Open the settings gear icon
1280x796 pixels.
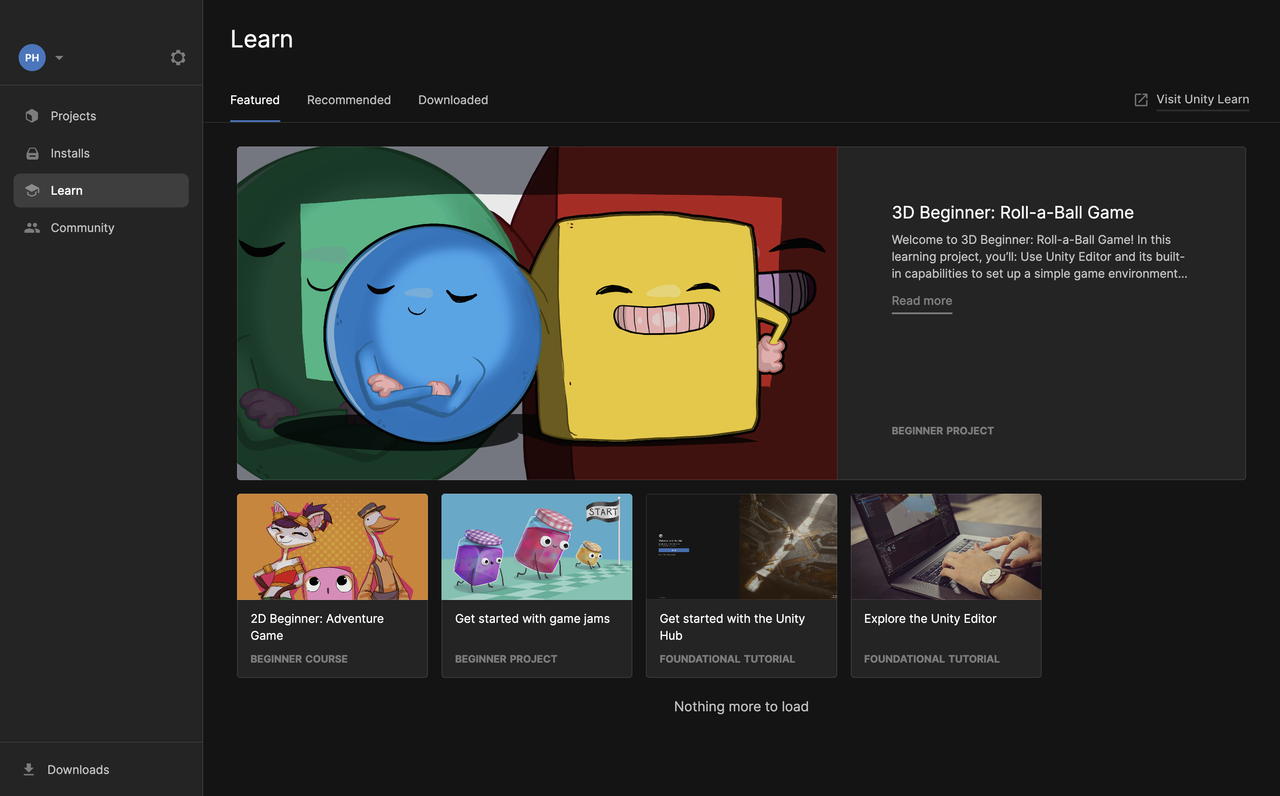[x=178, y=58]
